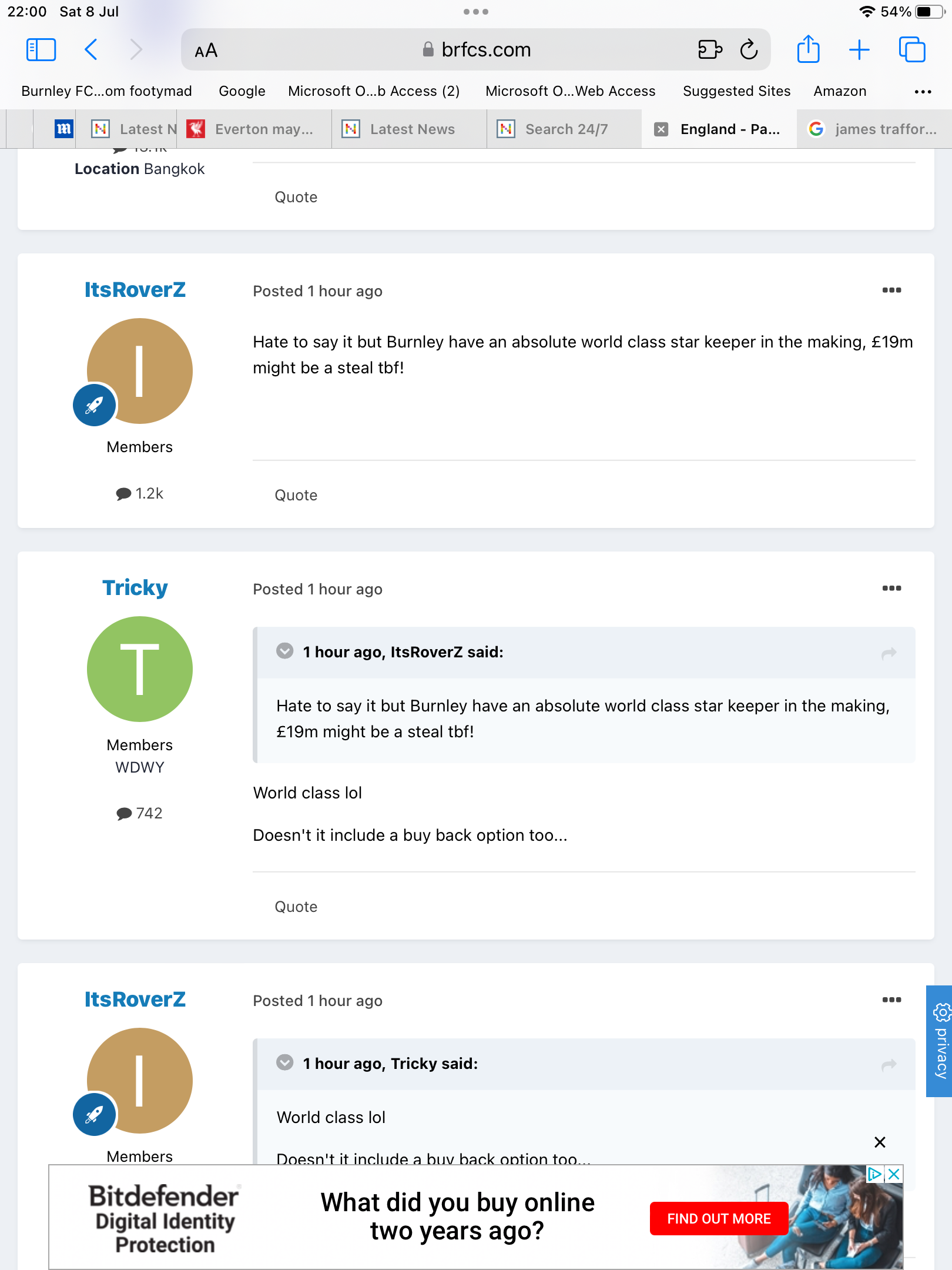Close the England - Pa... tab
952x1270 pixels.
(661, 129)
